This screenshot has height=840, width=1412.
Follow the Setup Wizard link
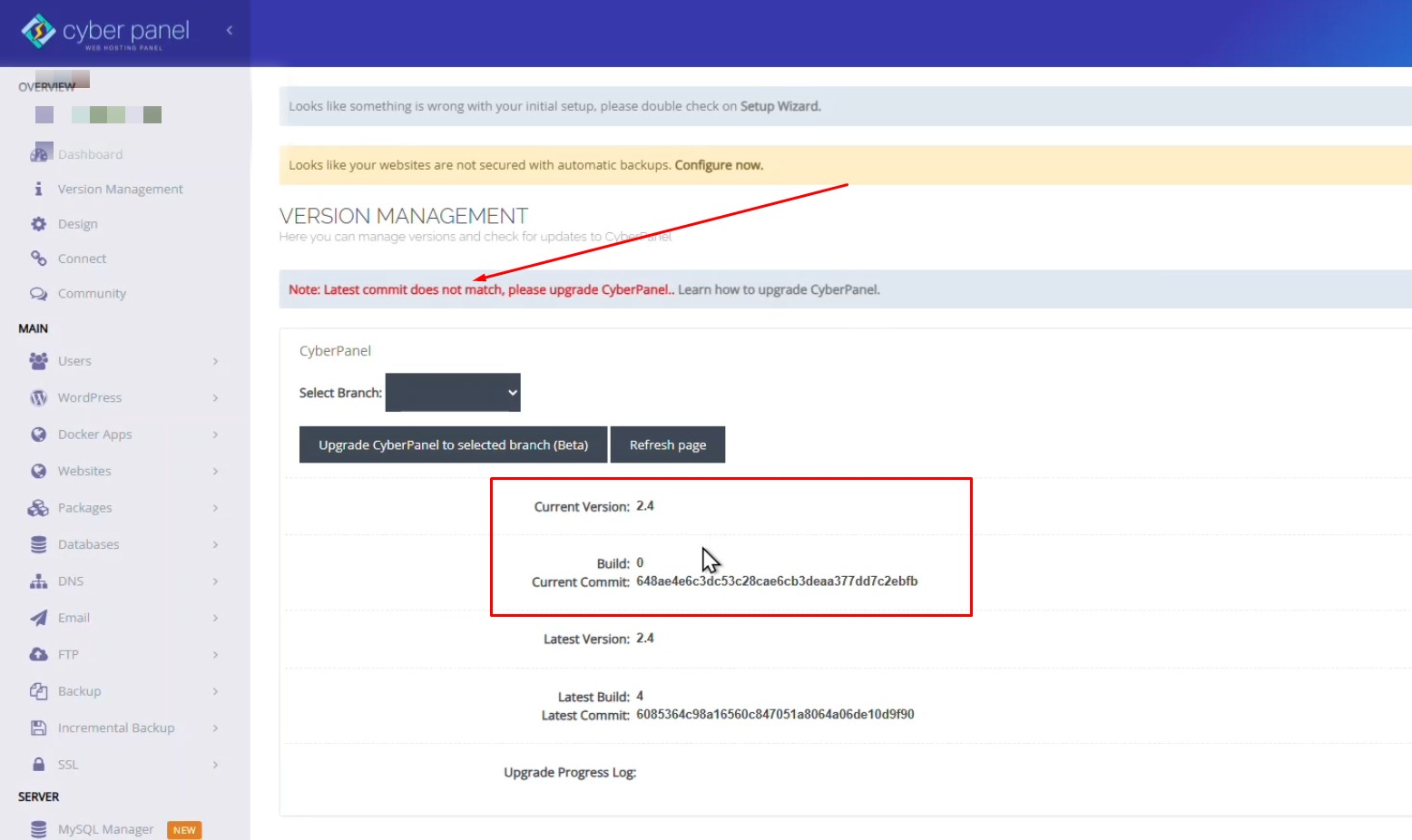(x=780, y=106)
